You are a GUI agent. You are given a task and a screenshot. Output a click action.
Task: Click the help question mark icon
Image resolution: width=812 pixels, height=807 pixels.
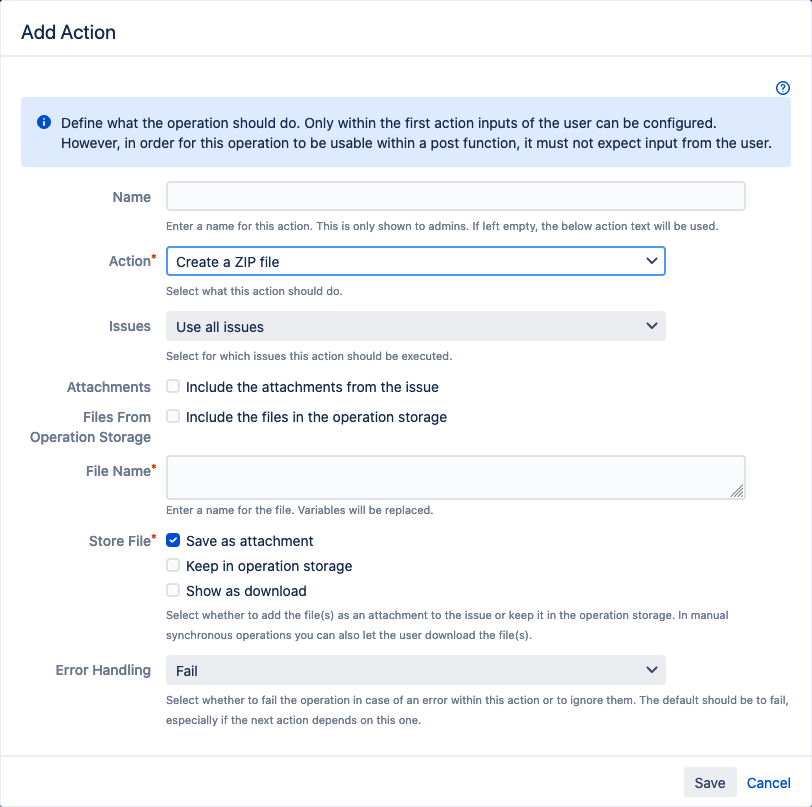pos(783,88)
